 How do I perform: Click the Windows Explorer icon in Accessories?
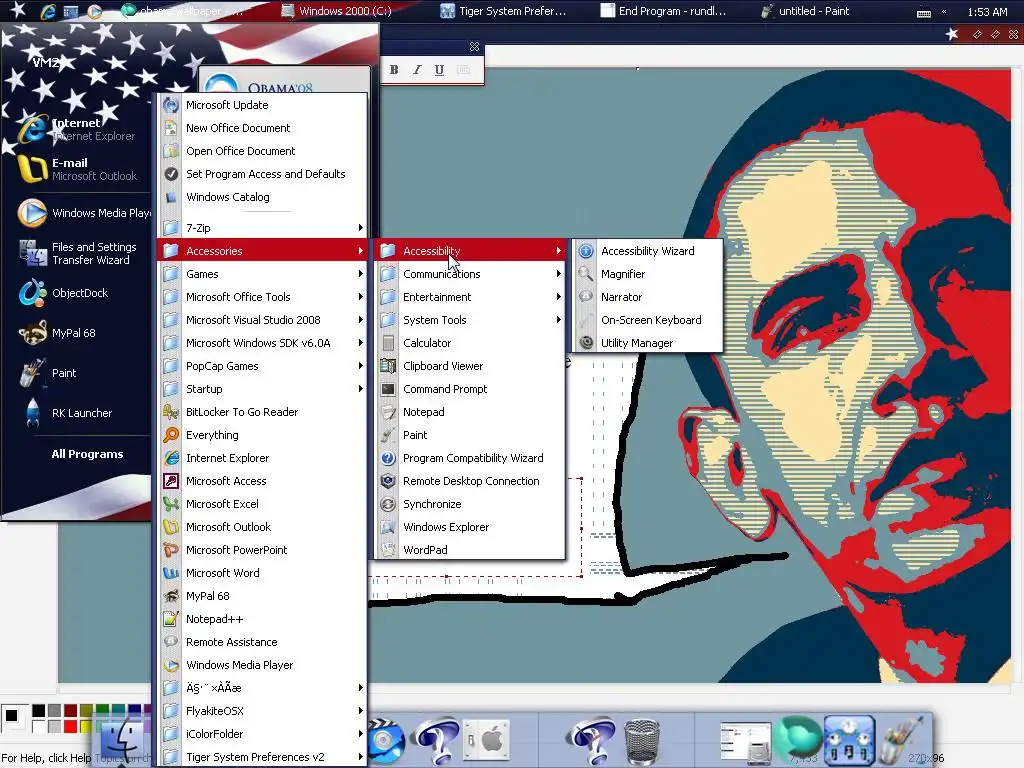(x=388, y=527)
